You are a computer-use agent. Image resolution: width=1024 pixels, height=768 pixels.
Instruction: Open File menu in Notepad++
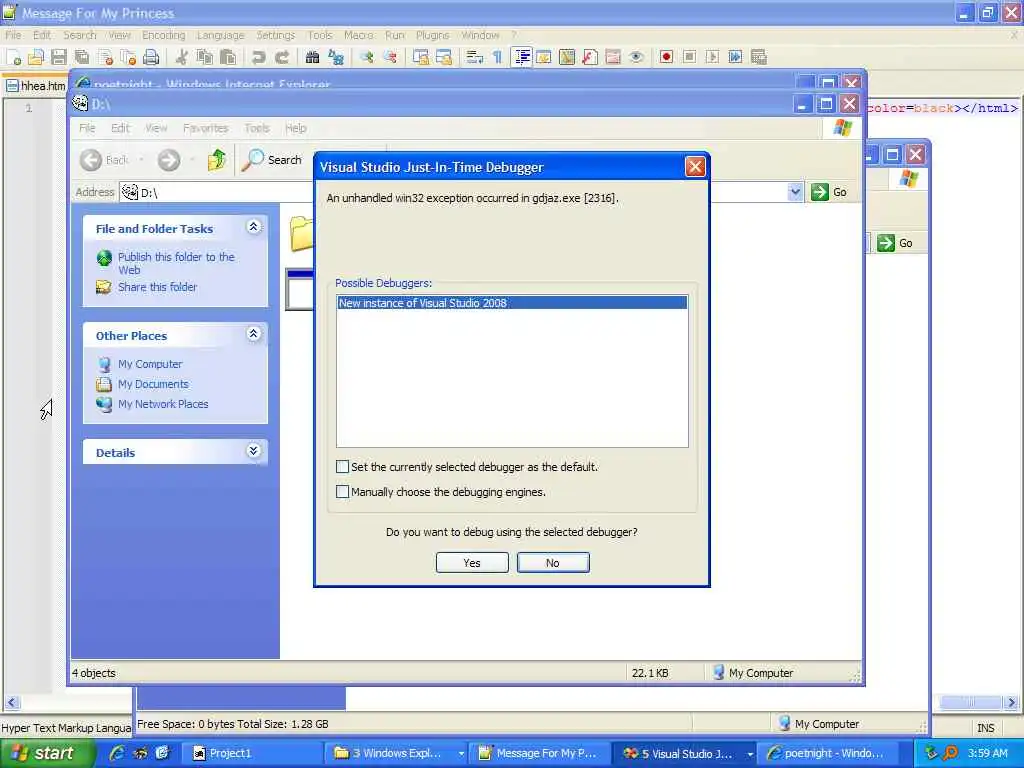(x=13, y=35)
